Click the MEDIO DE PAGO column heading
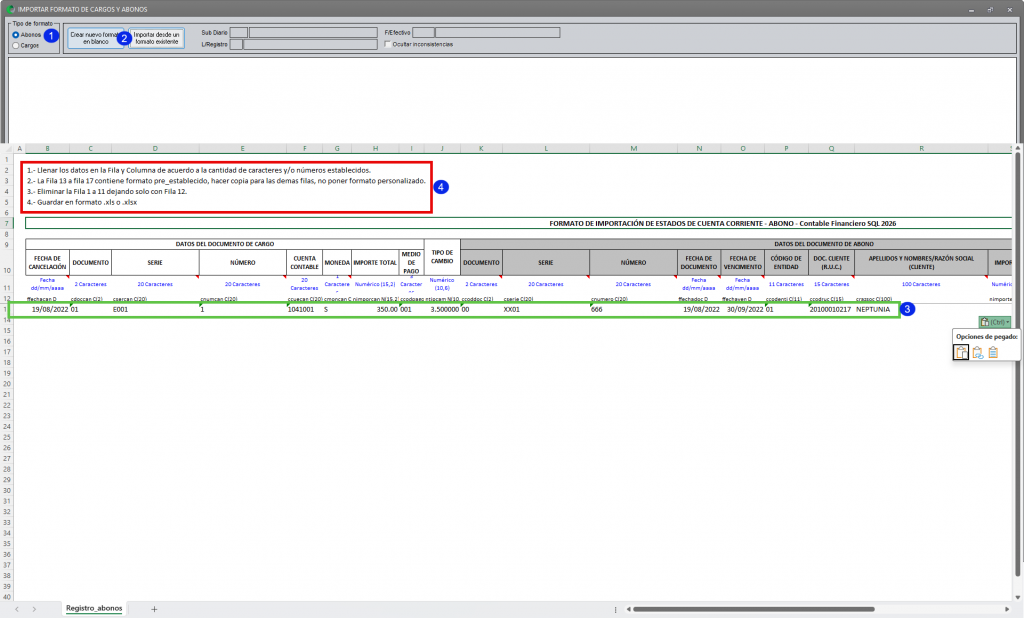1024x618 pixels. pos(411,263)
